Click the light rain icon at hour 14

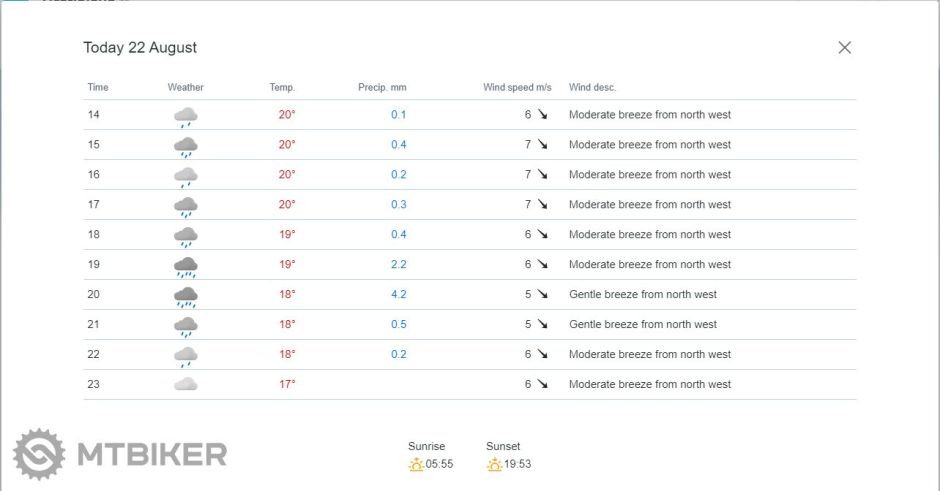tap(185, 116)
